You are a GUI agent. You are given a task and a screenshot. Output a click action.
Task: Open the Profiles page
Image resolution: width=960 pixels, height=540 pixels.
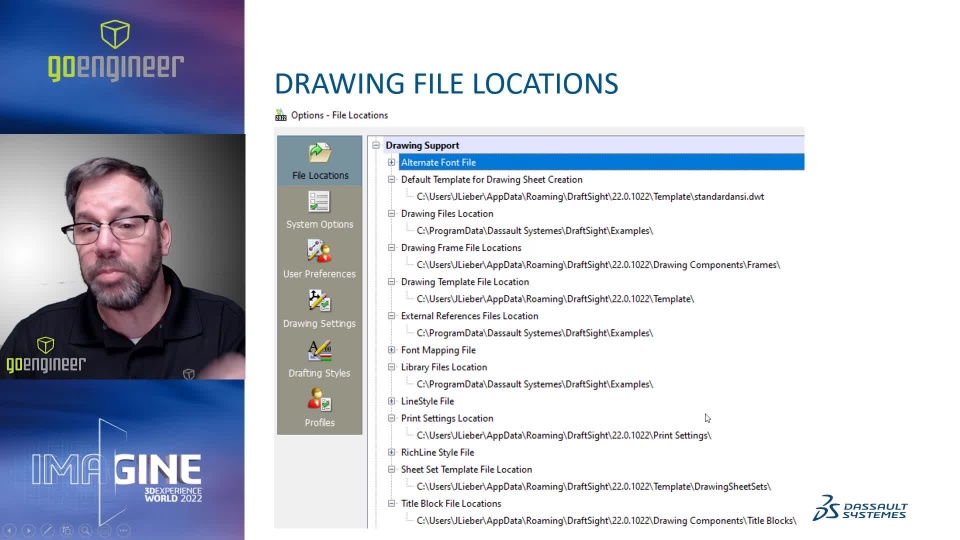pos(320,408)
